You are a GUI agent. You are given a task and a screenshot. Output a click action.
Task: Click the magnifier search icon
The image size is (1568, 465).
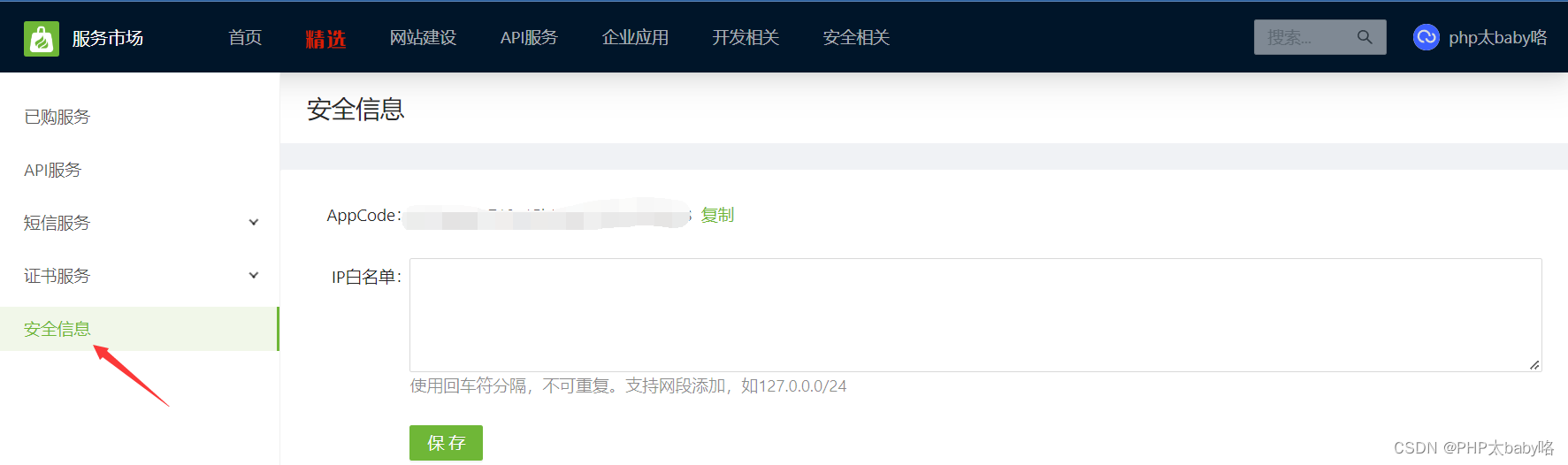1365,37
